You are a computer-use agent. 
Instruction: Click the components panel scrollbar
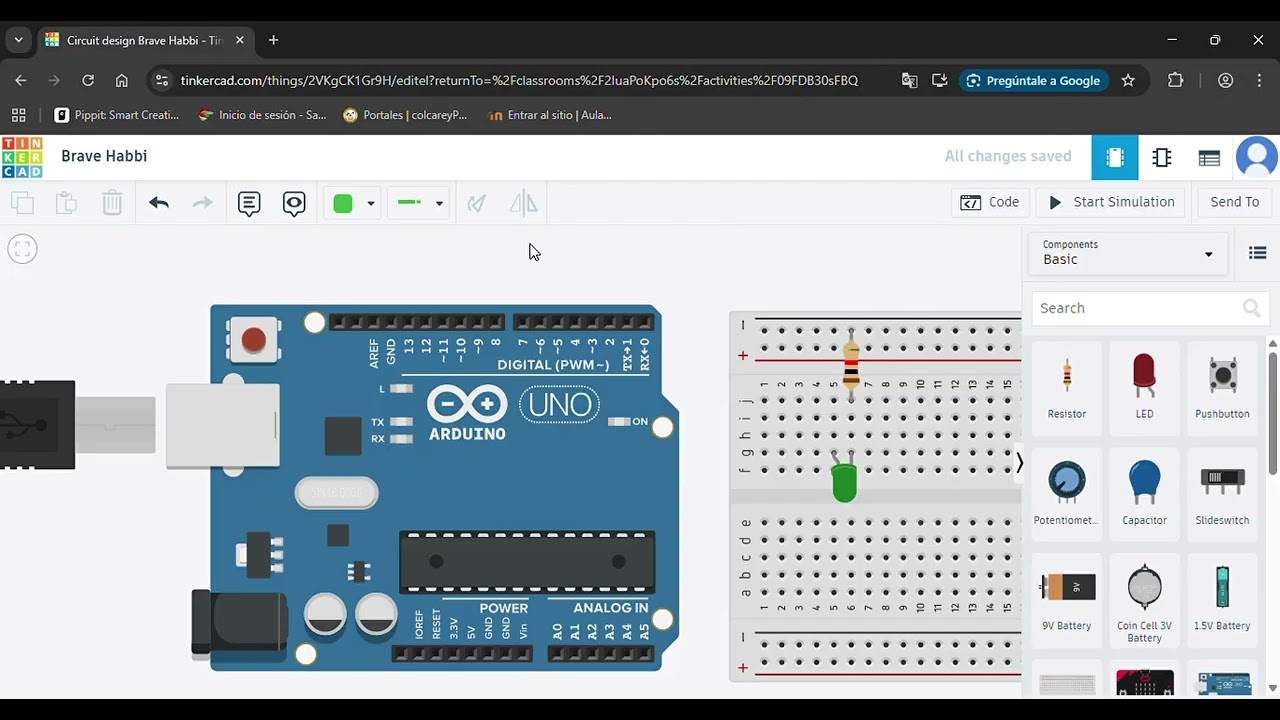1273,412
